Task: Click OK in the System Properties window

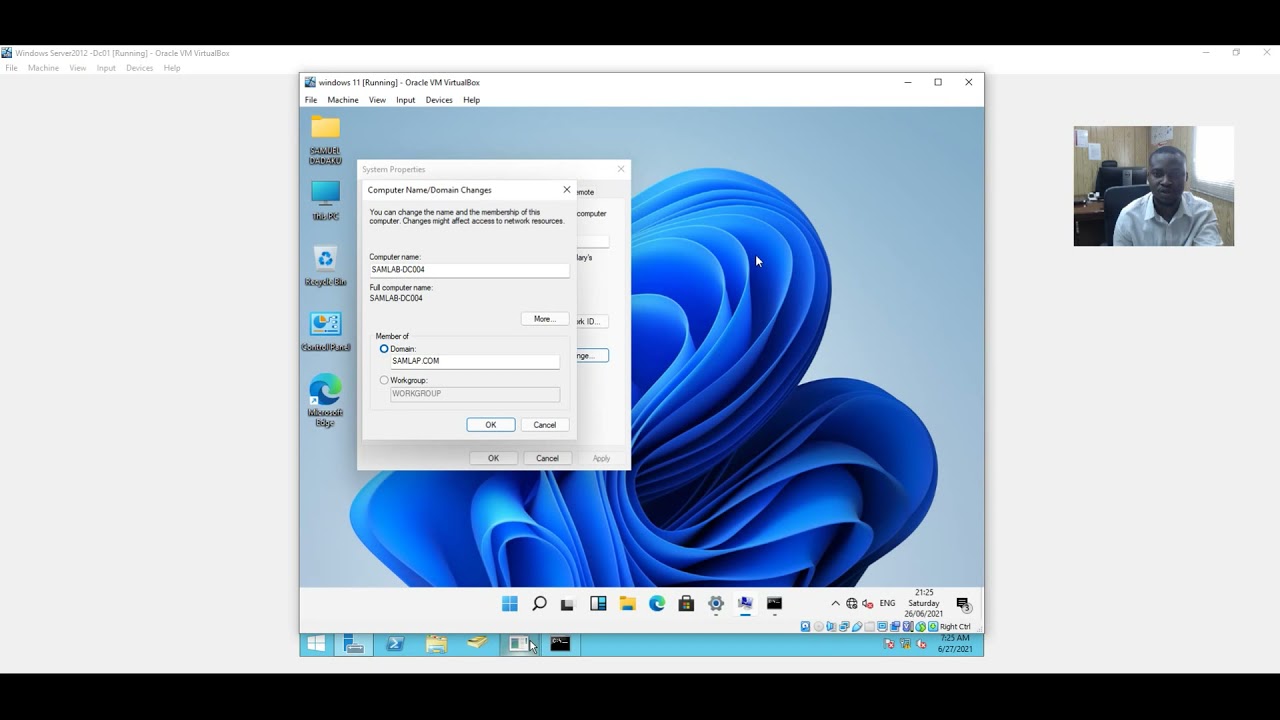Action: pos(493,458)
